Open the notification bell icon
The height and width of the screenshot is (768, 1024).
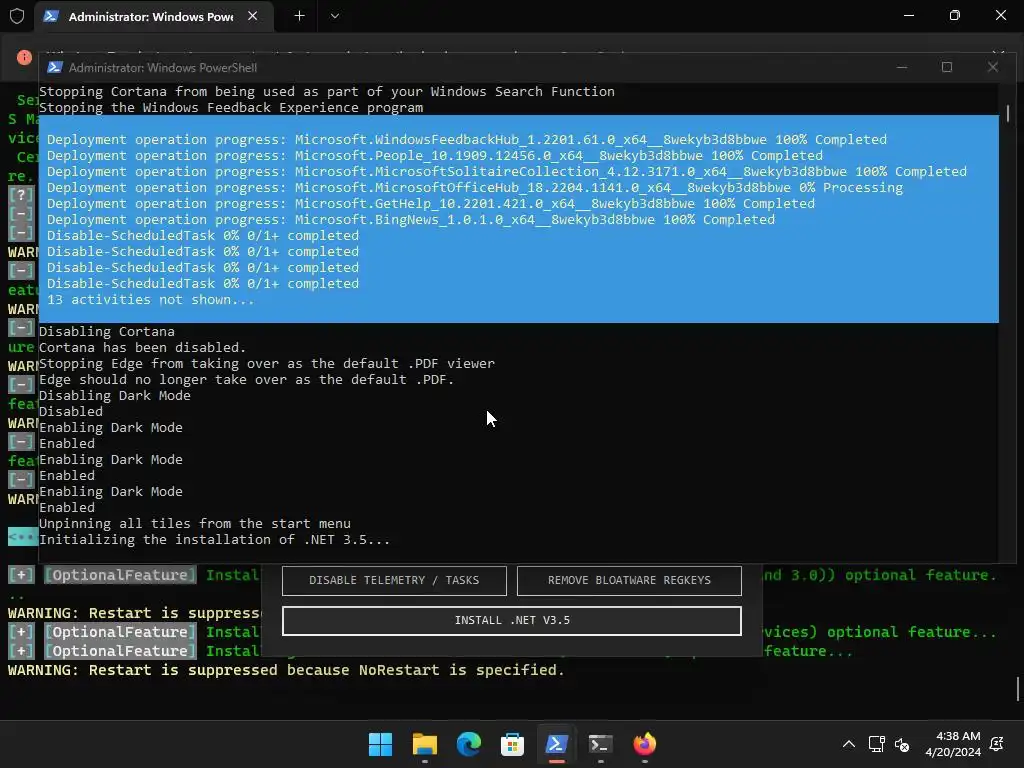[x=997, y=744]
